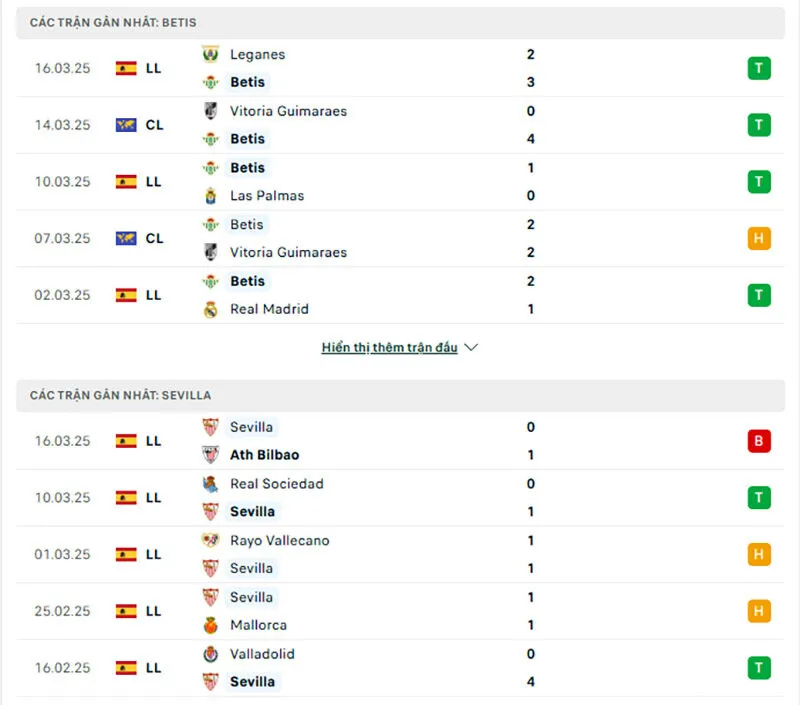
Task: Toggle the green T result badge for Leganes match
Action: 759,68
